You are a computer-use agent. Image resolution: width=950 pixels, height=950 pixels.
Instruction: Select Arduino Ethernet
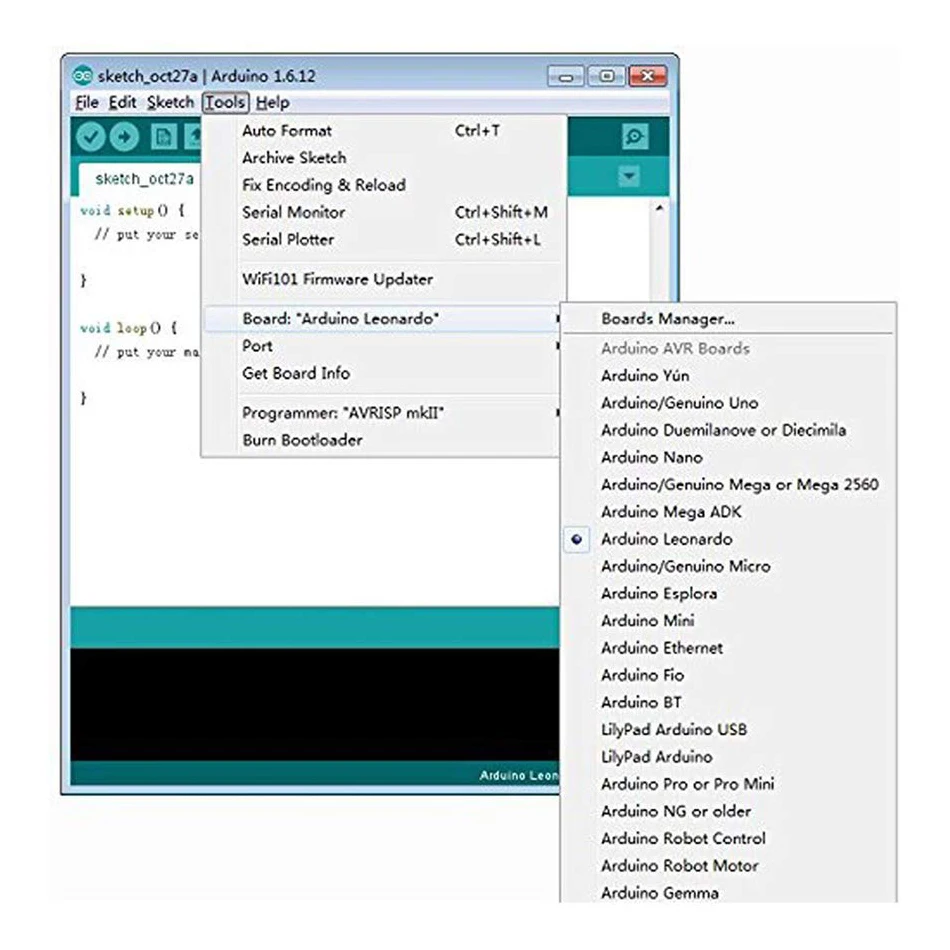point(728,648)
